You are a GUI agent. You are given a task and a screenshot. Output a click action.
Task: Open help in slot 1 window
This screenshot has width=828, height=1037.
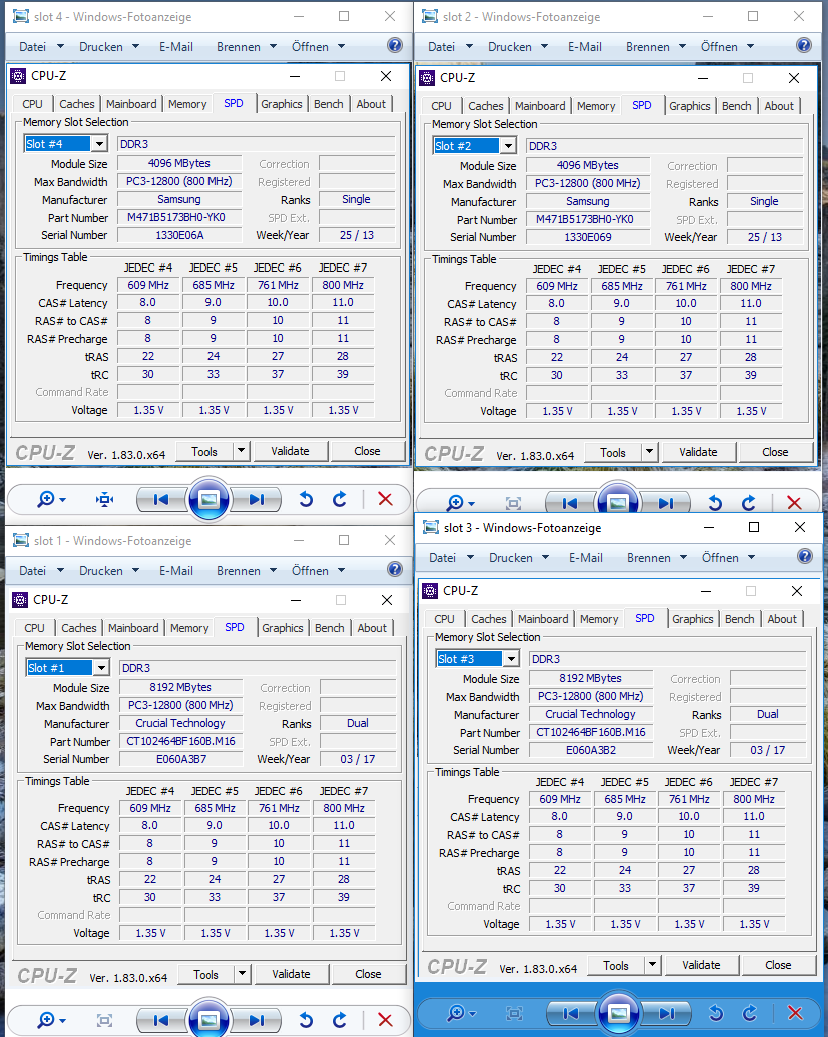point(395,569)
